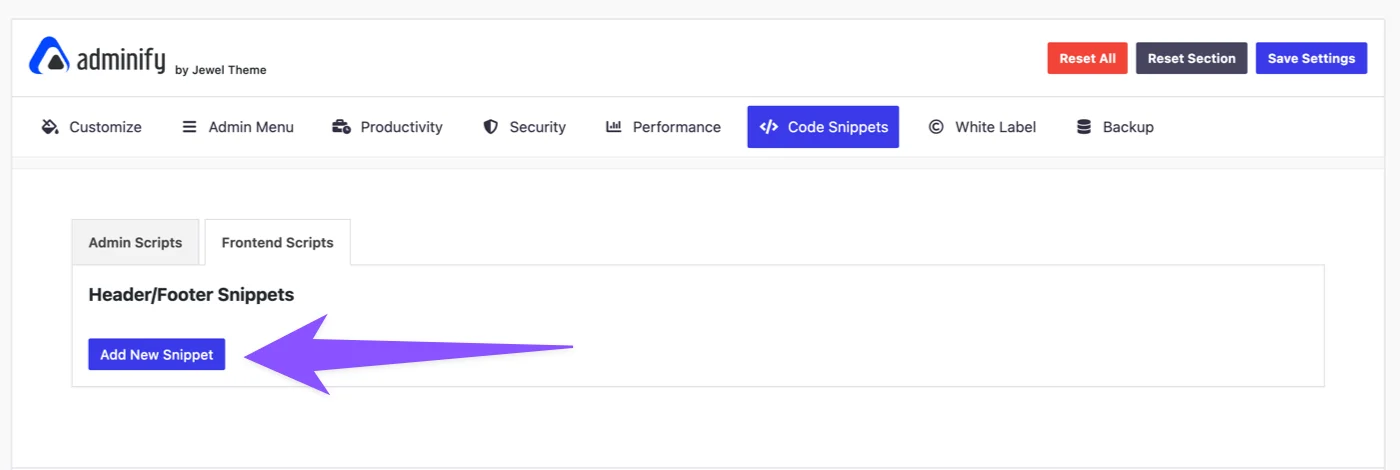Save changes with Save Settings button

click(1311, 58)
